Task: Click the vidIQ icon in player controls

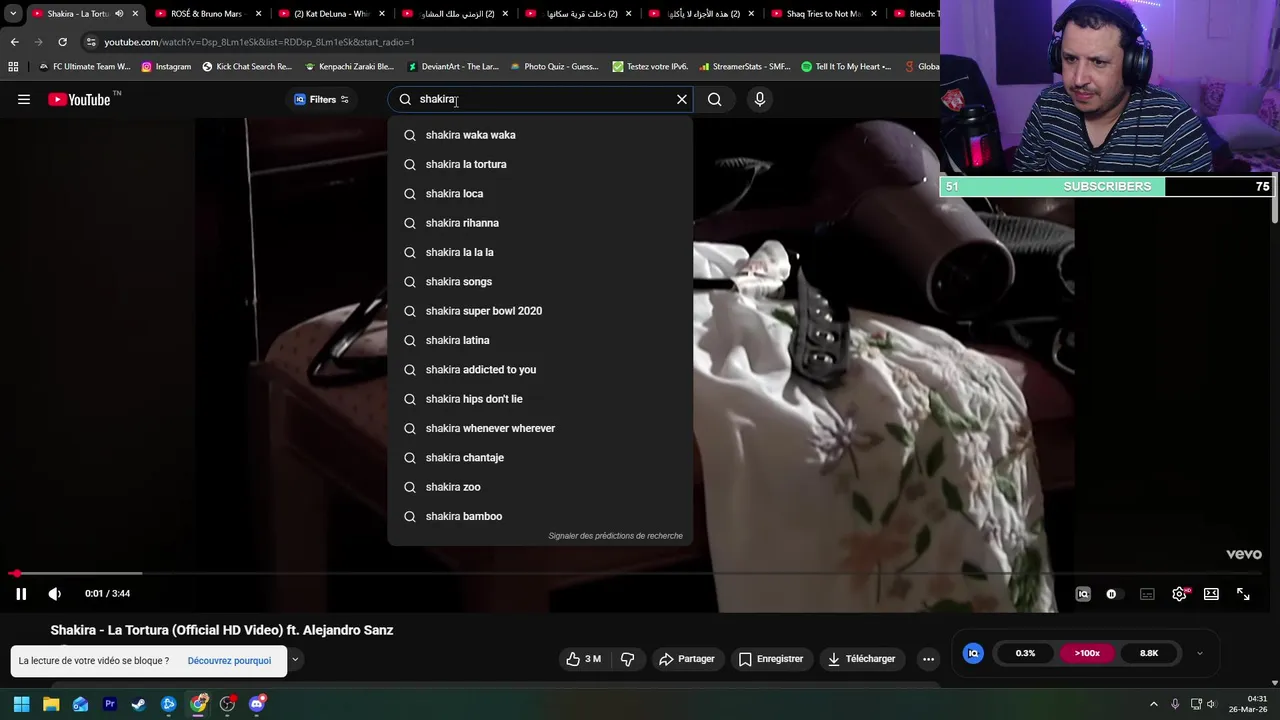Action: click(x=1083, y=594)
